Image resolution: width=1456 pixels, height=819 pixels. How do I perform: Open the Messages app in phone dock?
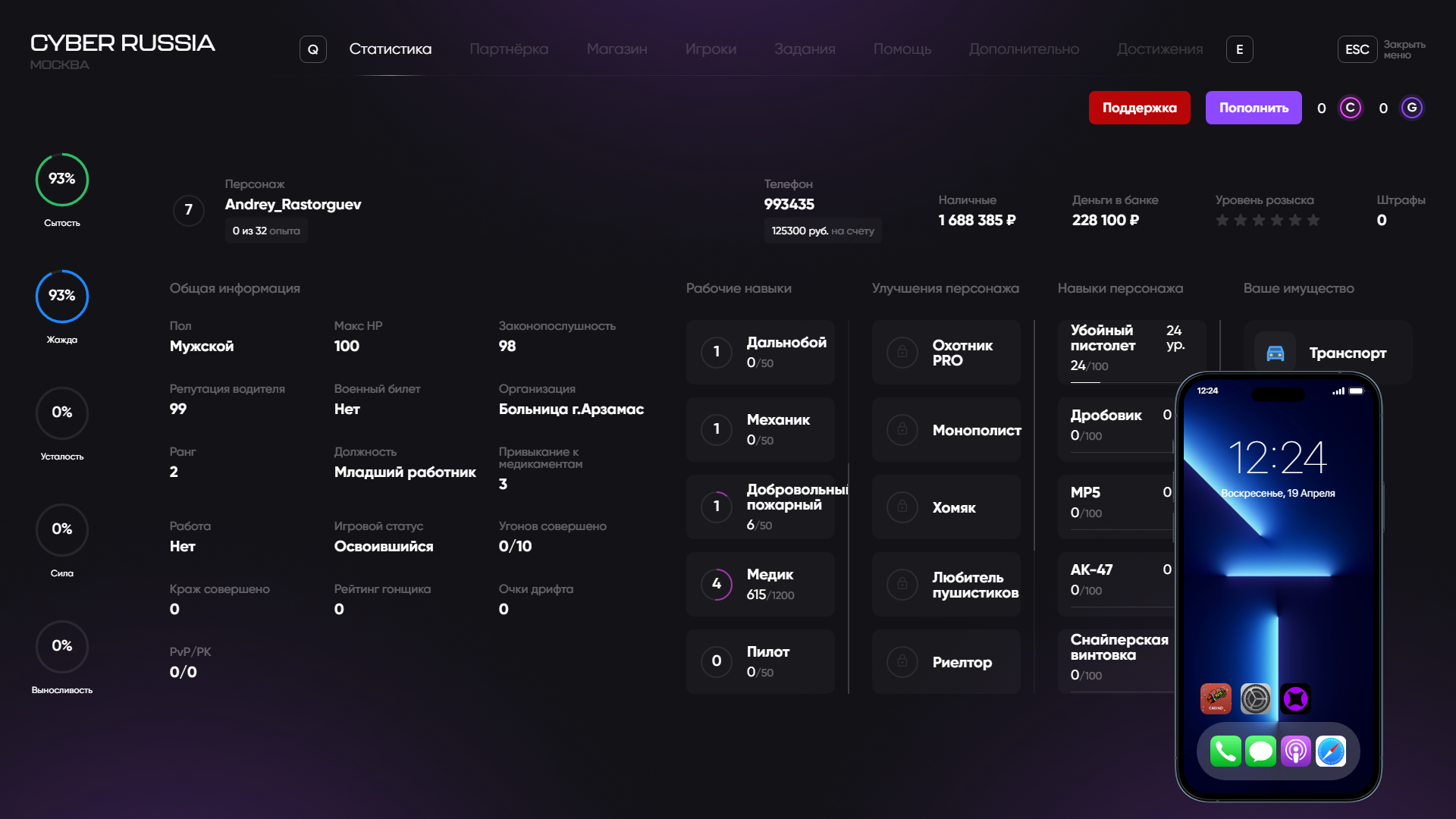1260,752
